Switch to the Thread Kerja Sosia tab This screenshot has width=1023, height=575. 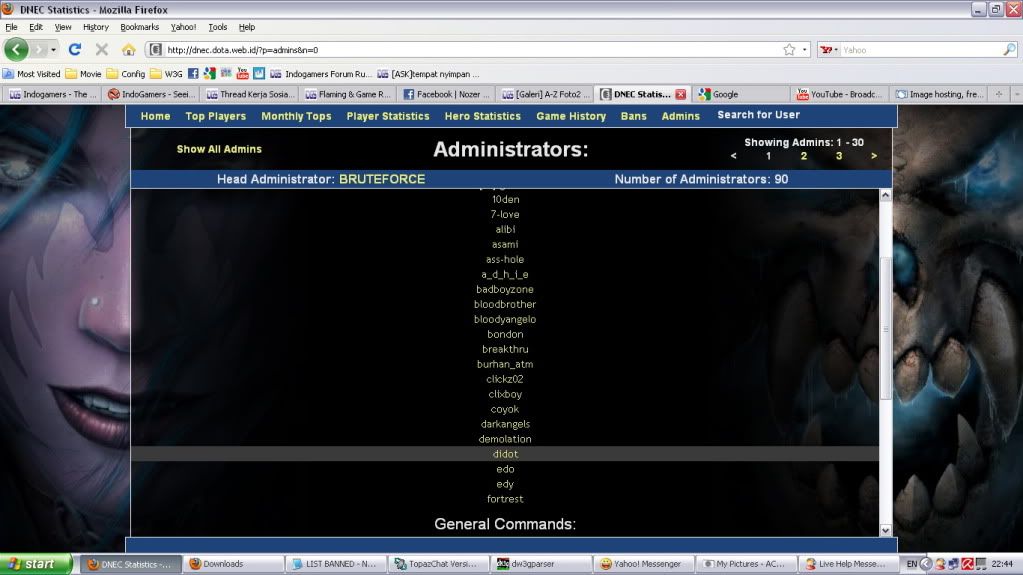[x=250, y=94]
